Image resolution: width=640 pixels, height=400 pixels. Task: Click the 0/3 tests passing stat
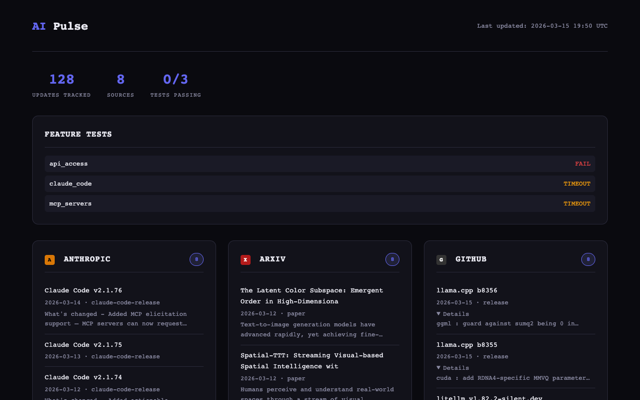[x=176, y=85]
